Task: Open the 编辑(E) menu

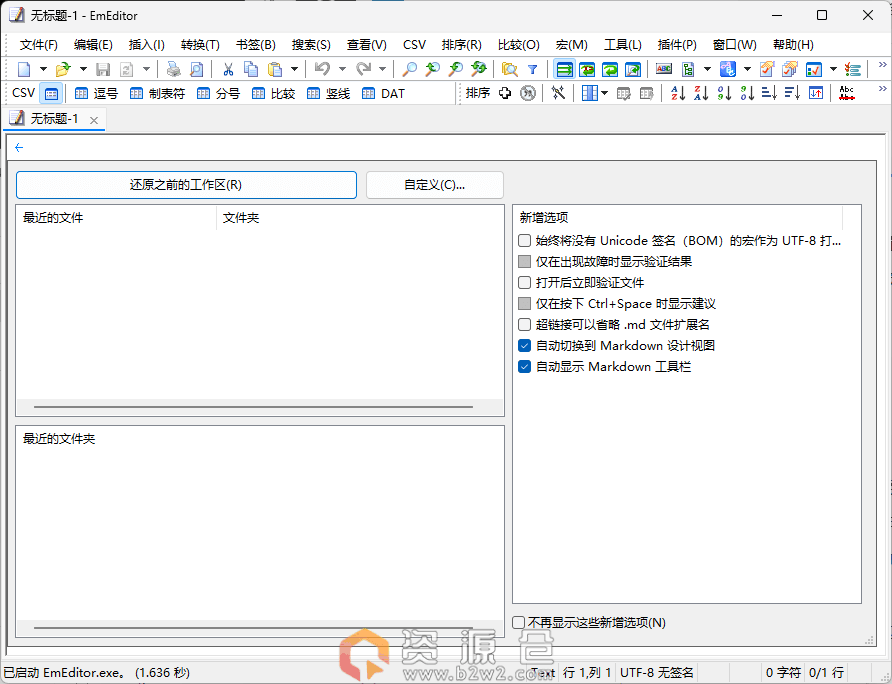Action: click(93, 44)
